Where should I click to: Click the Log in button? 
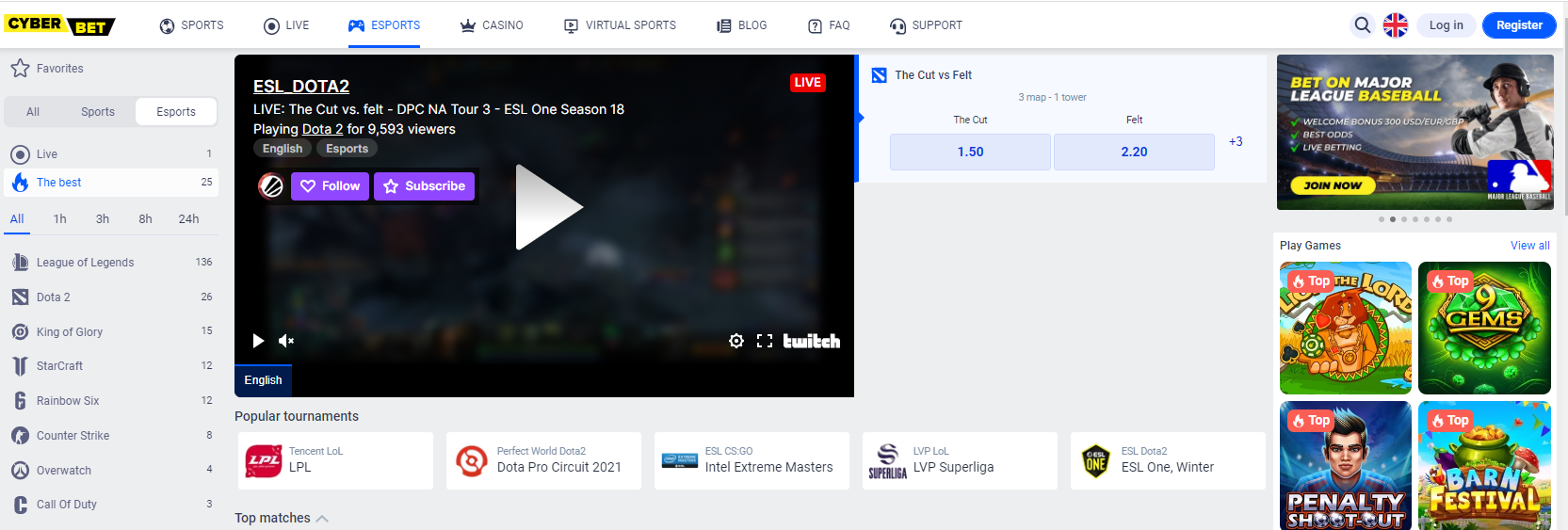click(1446, 25)
